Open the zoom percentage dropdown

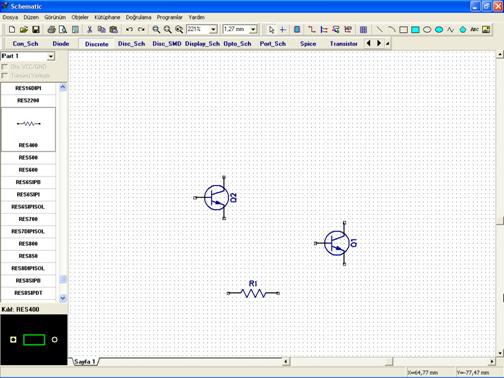click(213, 30)
